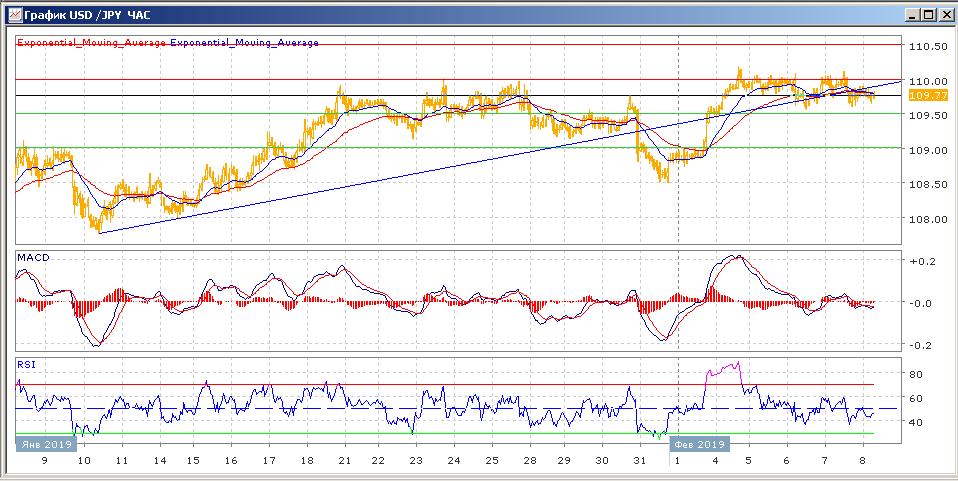The width and height of the screenshot is (958, 481).
Task: Select date 21 on the time axis
Action: 345,461
